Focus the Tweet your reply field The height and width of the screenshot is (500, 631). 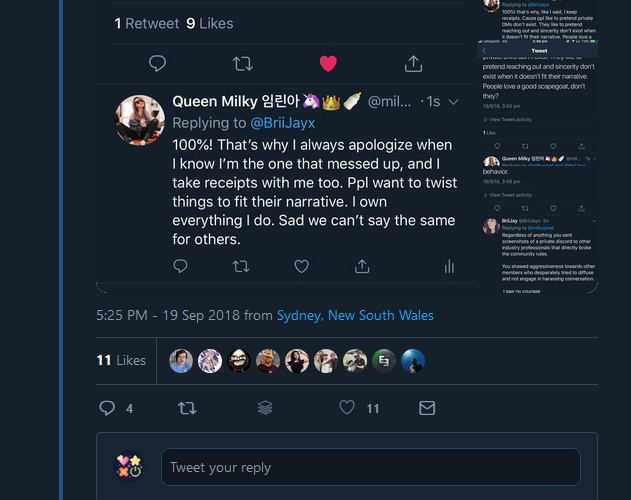370,467
